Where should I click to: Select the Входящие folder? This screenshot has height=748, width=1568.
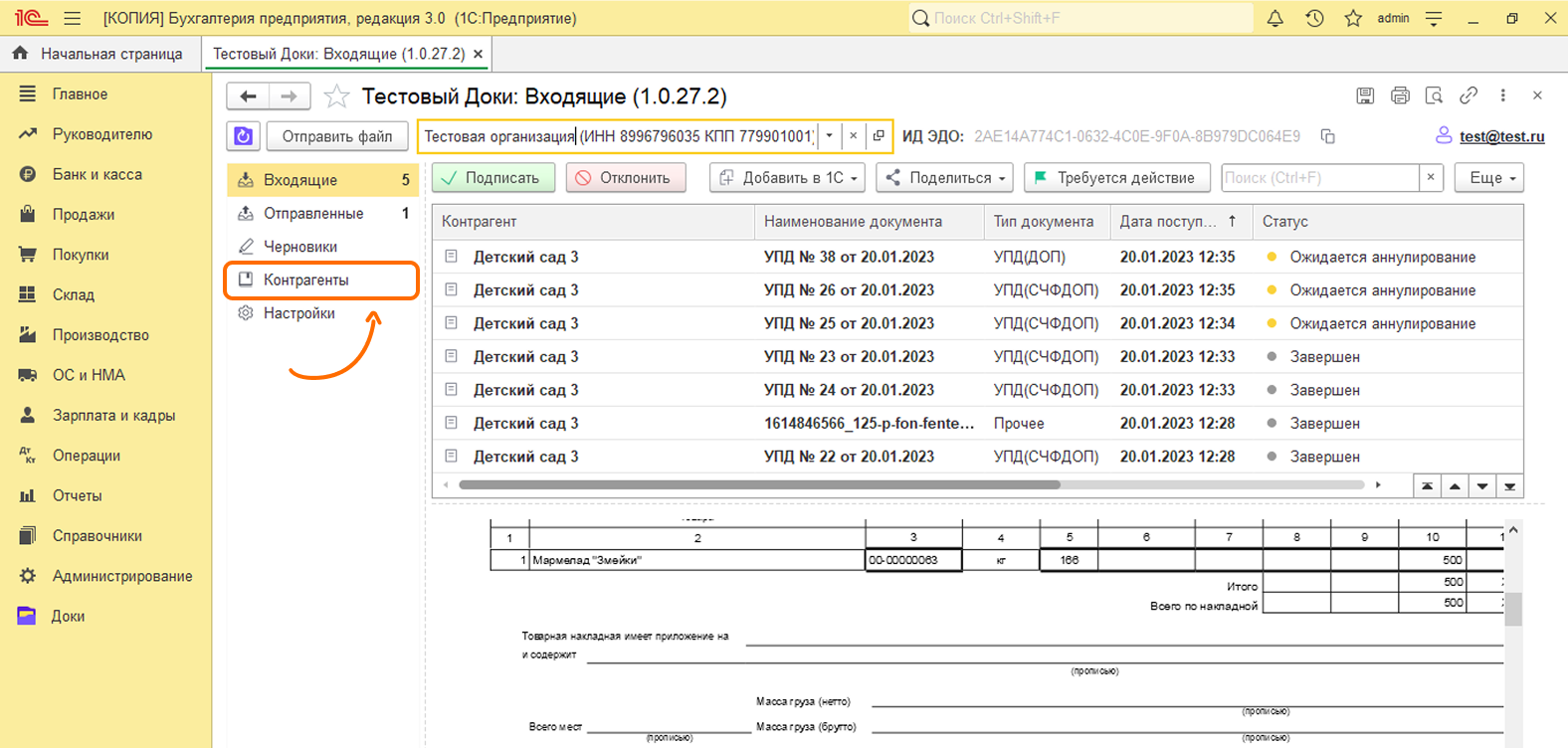pyautogui.click(x=322, y=180)
